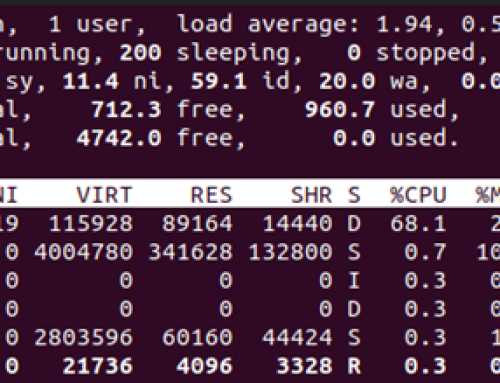Click the '0 stopped' count
Viewport: 500px width, 383px height.
click(x=411, y=53)
